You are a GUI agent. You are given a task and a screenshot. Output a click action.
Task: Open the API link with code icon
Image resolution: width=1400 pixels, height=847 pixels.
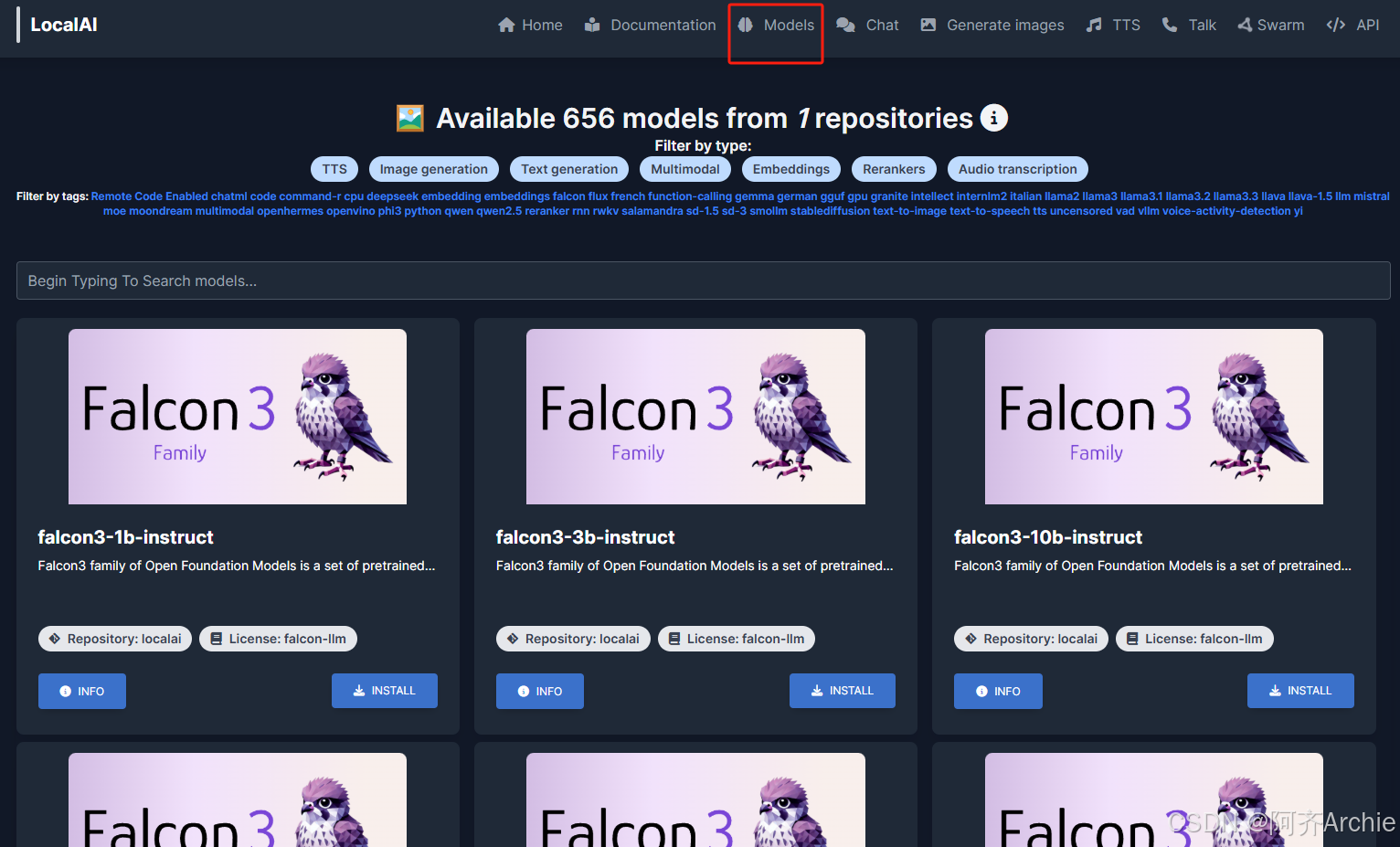click(1352, 25)
